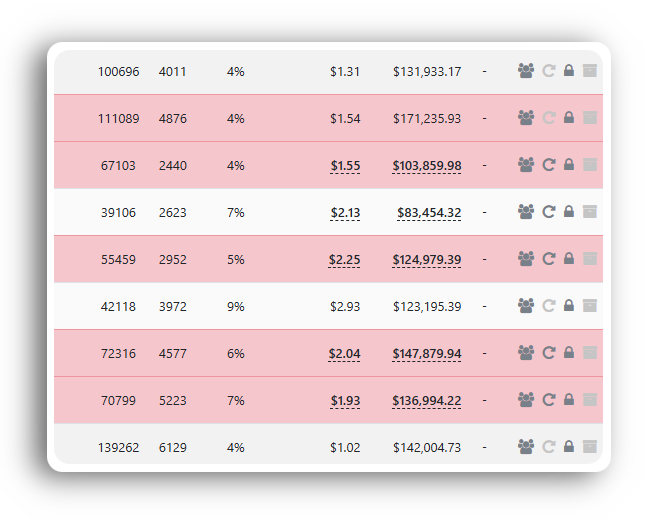The image size is (653, 520).
Task: Open the underlined $2.13 value
Action: tap(345, 213)
